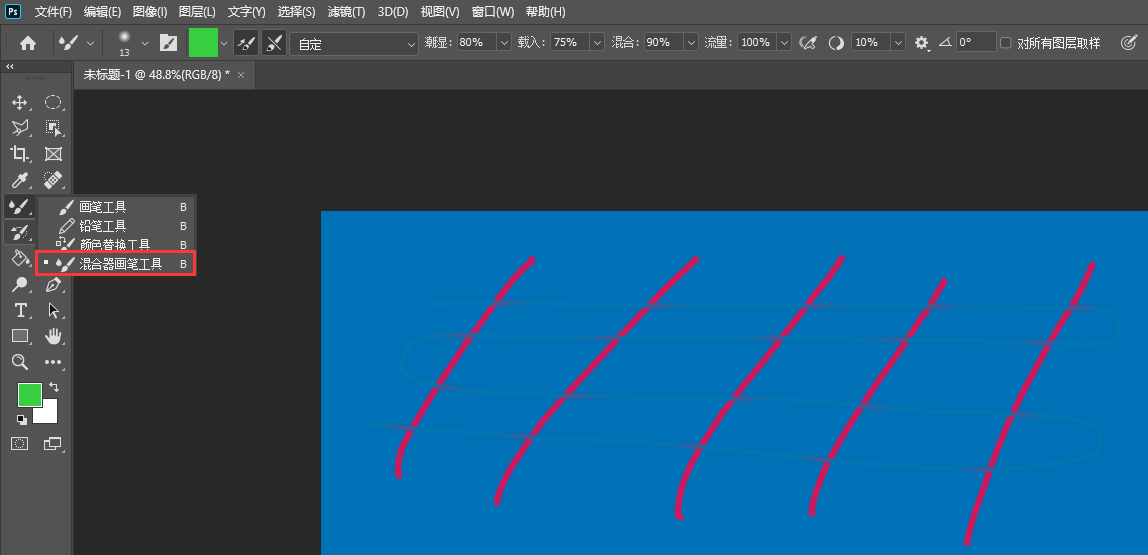Open the 流量 value dropdown arrow

784,42
